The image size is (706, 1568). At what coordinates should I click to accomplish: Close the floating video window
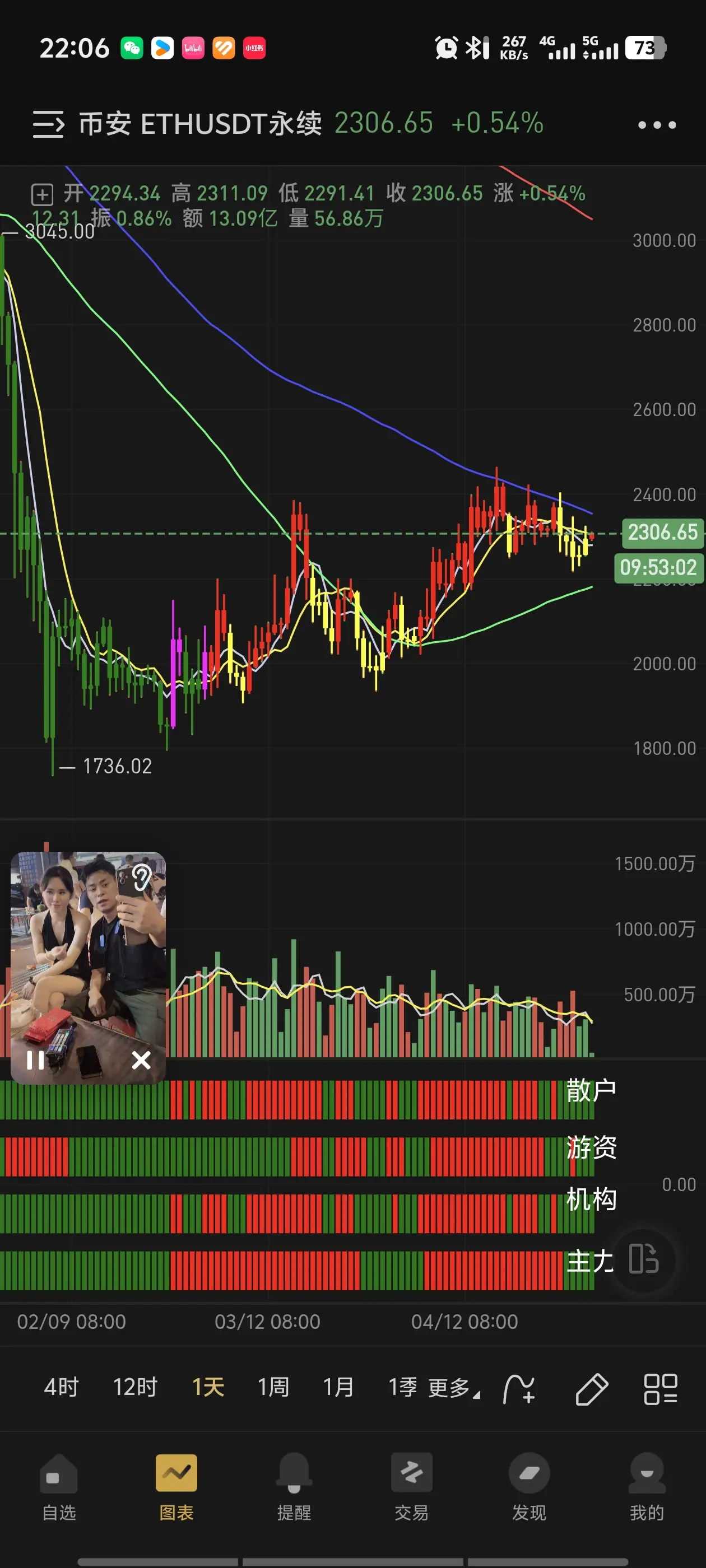pos(141,1060)
